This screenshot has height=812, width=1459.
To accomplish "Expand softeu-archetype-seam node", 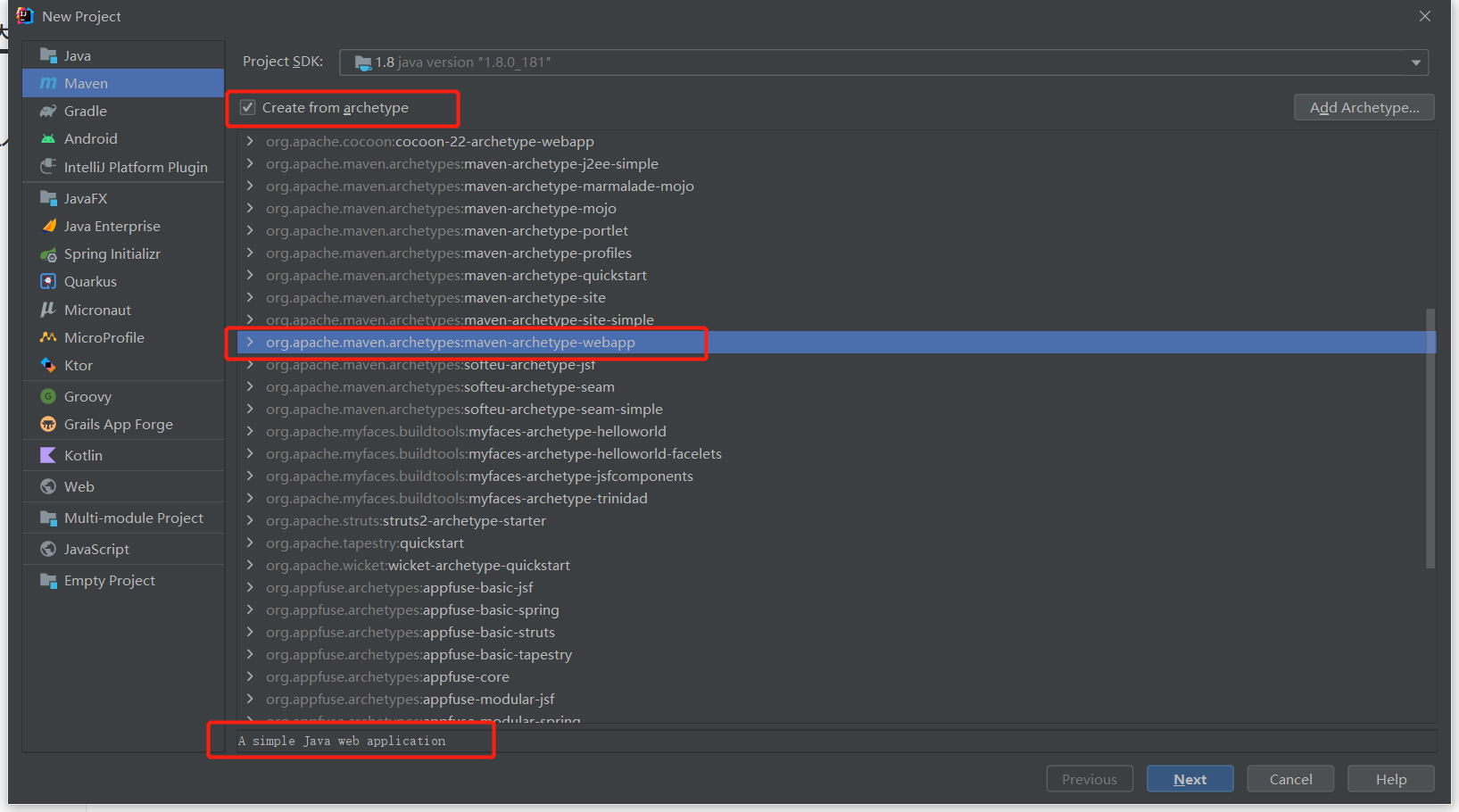I will pyautogui.click(x=250, y=386).
